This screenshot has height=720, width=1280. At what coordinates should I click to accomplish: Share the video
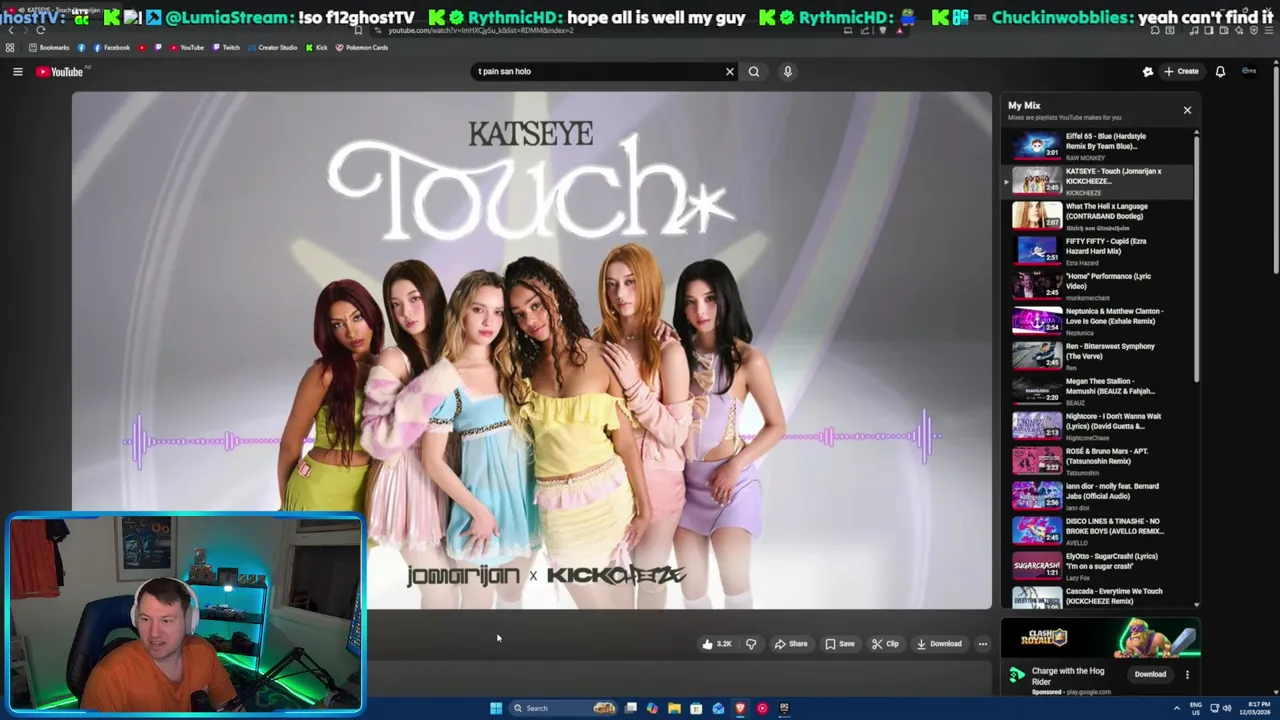790,644
